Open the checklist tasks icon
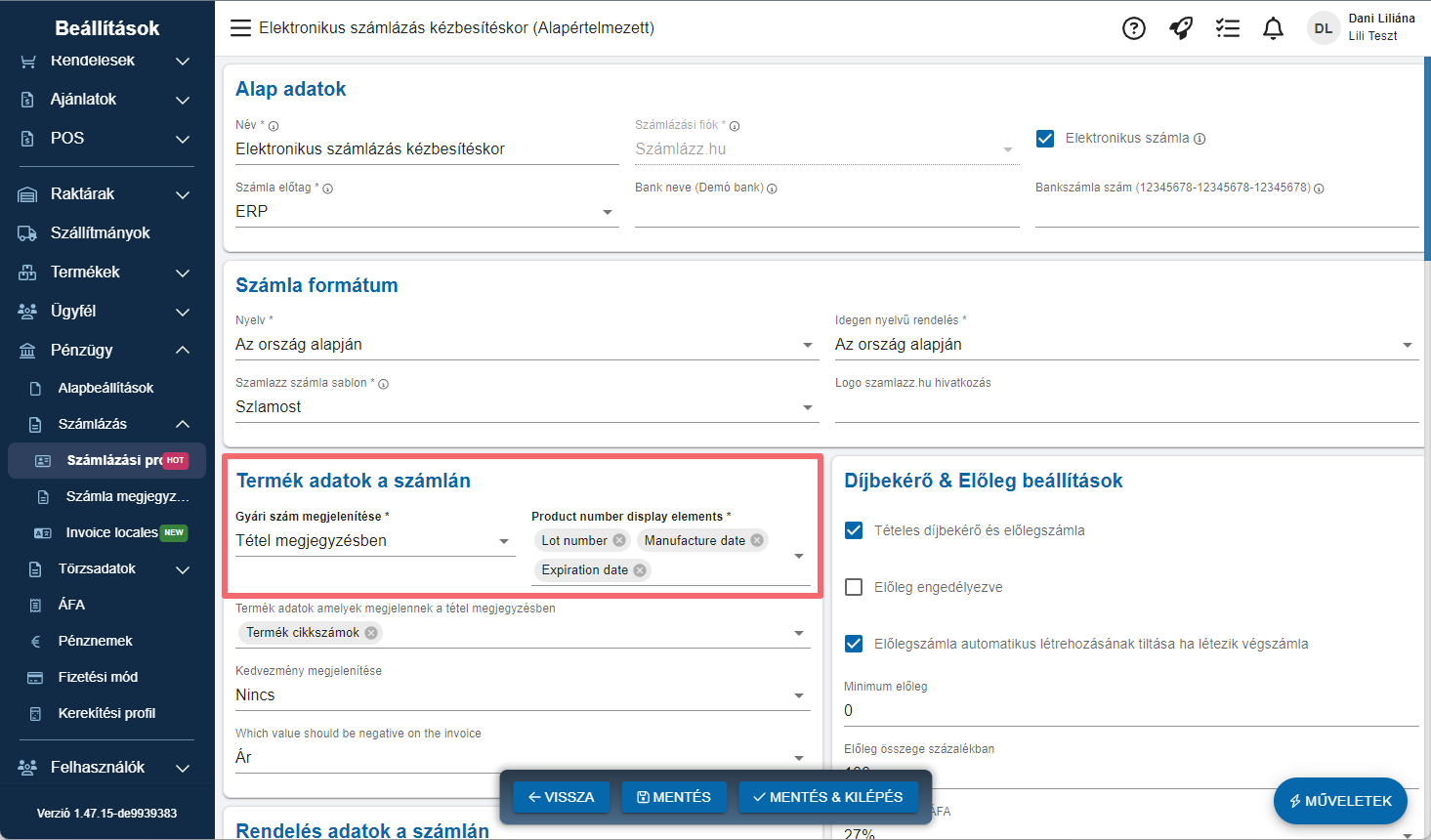The image size is (1431, 840). [x=1228, y=28]
